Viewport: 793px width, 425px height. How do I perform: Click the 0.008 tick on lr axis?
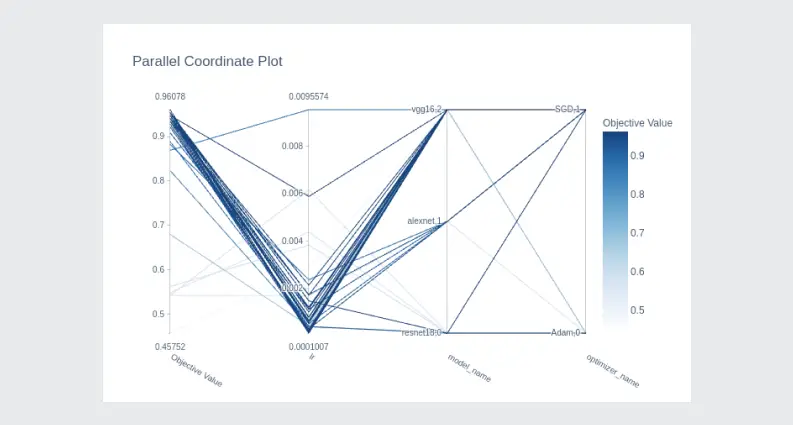292,146
